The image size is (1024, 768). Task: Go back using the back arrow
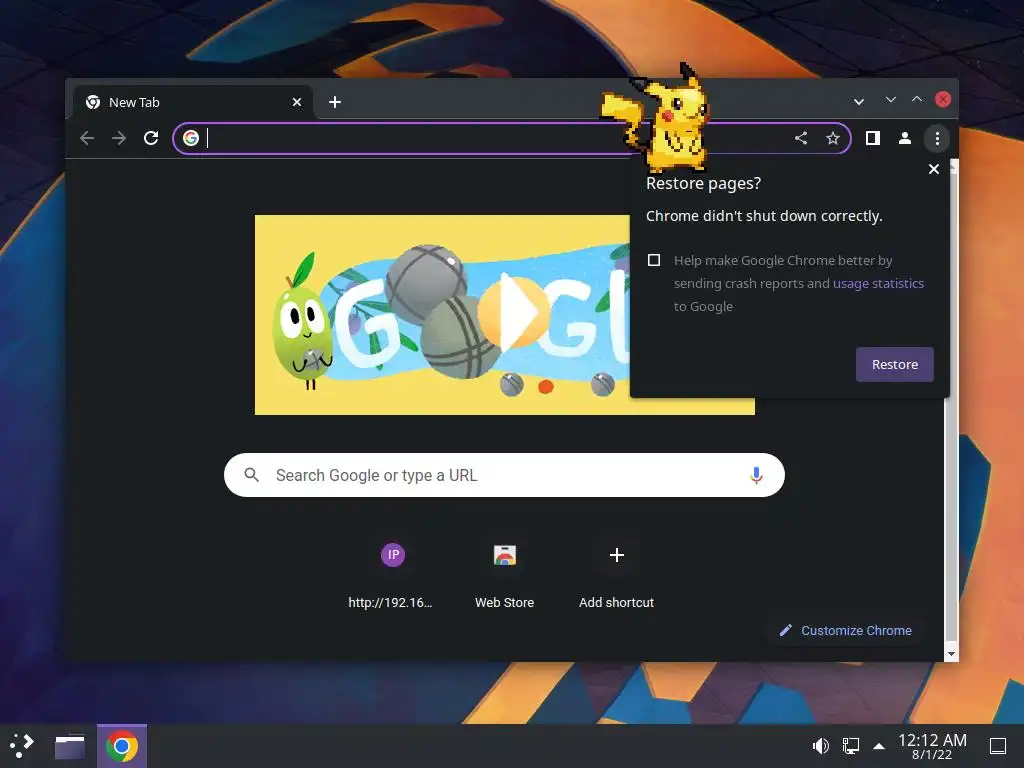pyautogui.click(x=87, y=138)
